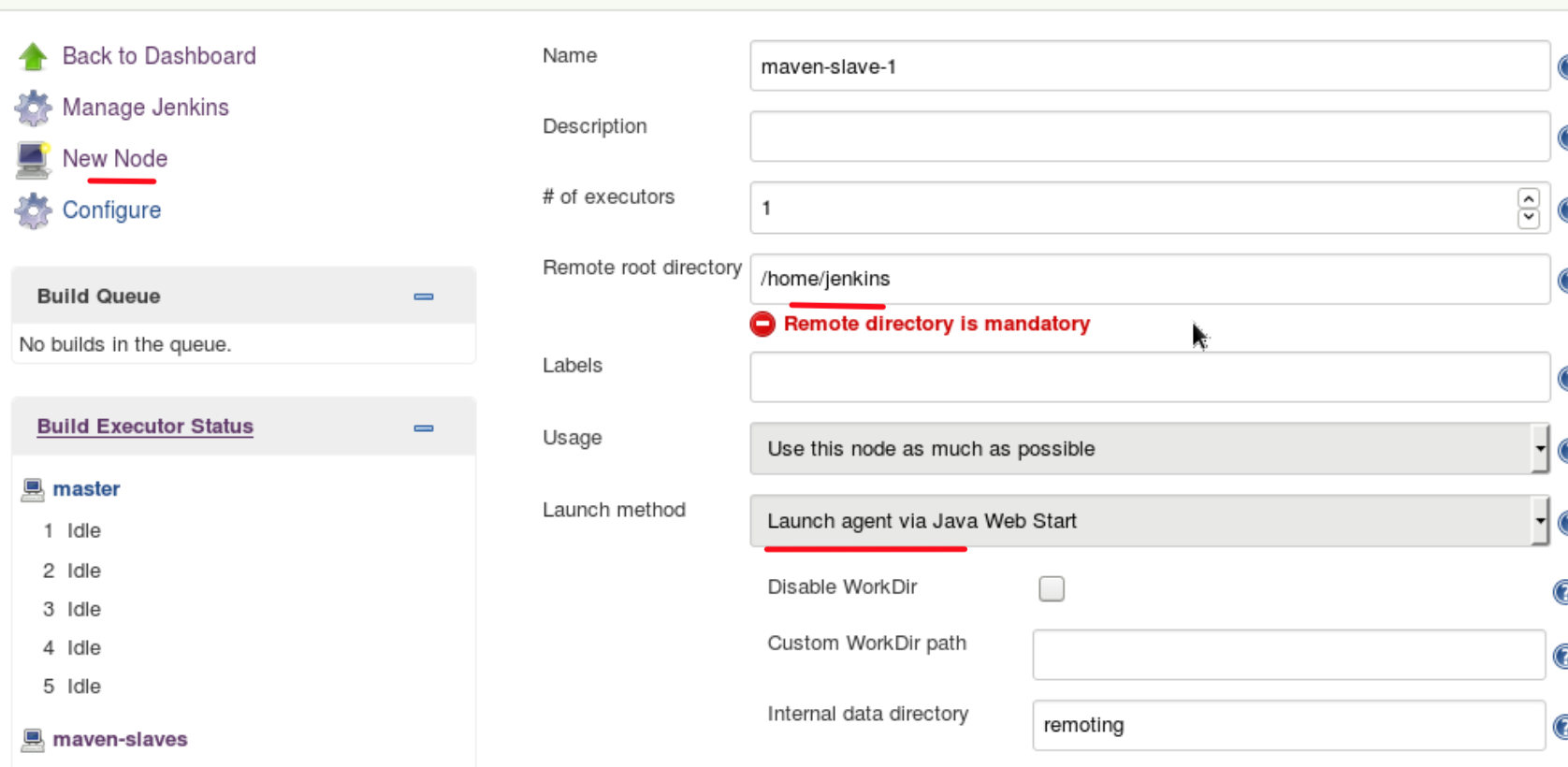Click the red error icon beside Remote directory message
Screen dimensions: 1568x767
(x=762, y=324)
